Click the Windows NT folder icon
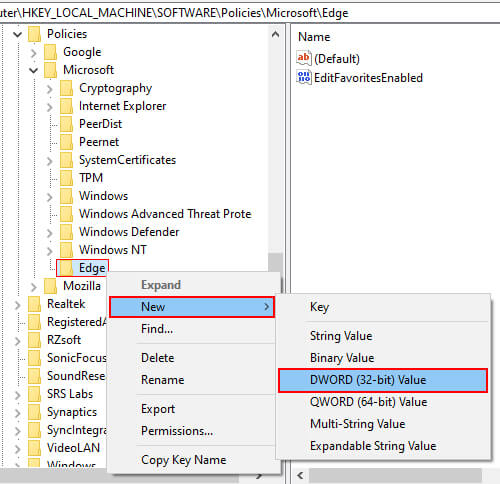 [67, 250]
